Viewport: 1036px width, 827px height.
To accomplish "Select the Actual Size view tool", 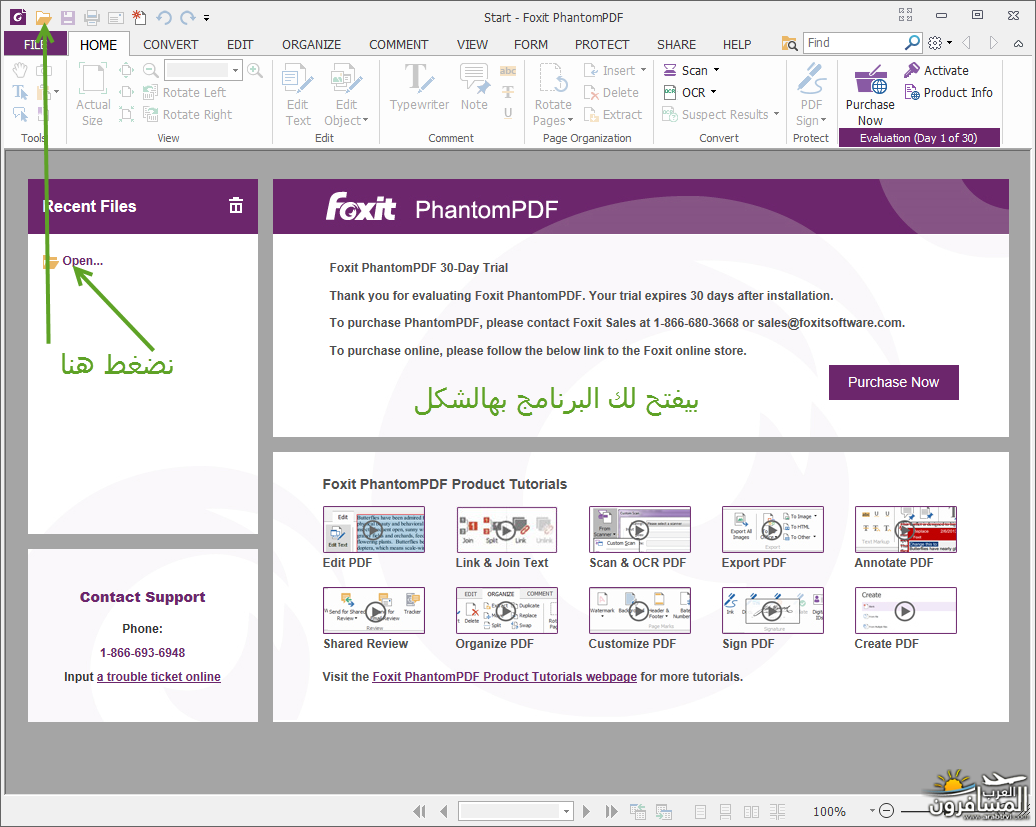I will coord(92,94).
